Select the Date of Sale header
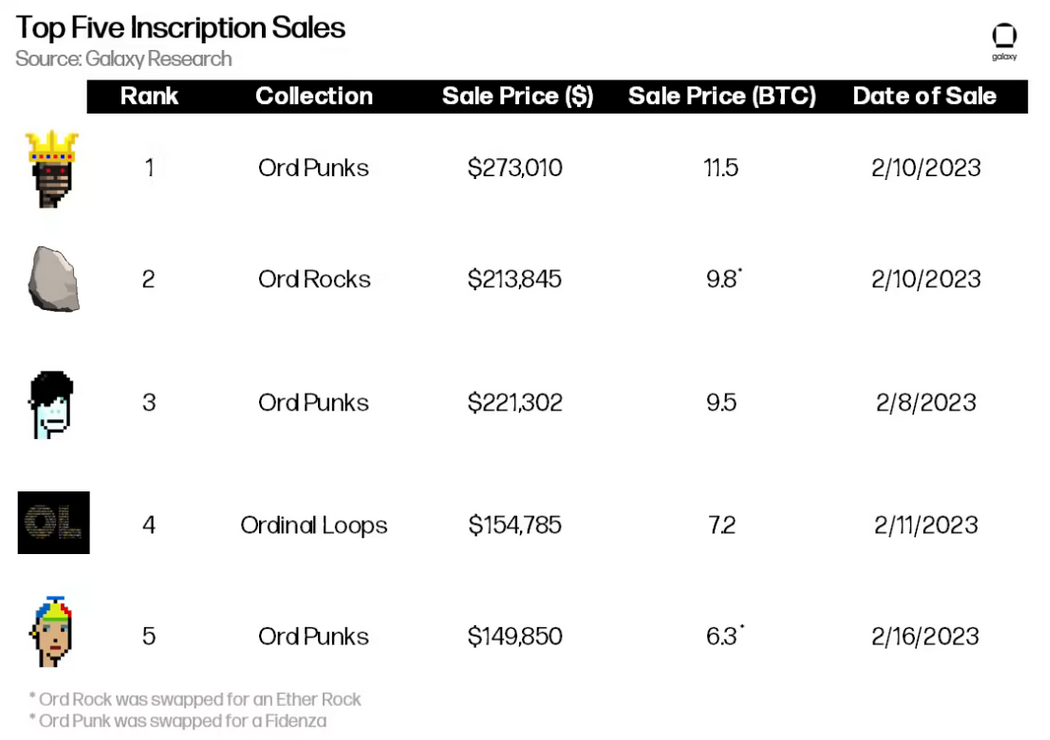 [x=925, y=96]
